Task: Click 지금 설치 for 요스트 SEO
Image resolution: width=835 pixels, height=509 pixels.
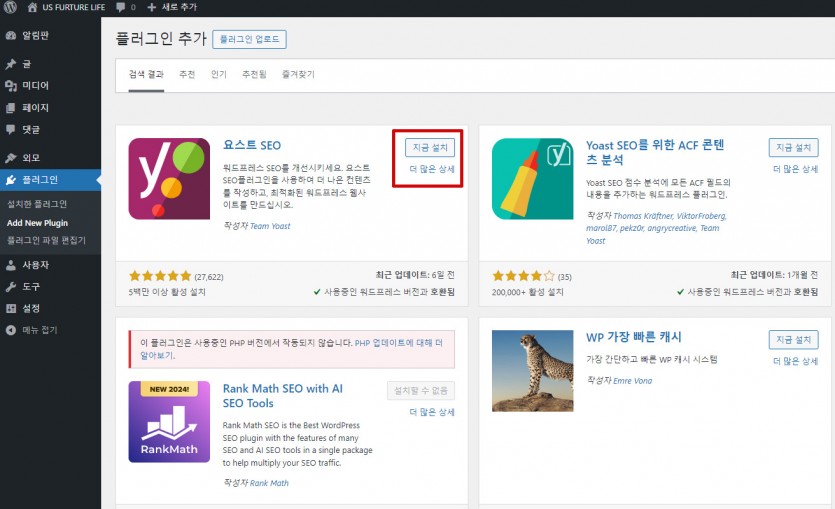Action: (430, 148)
